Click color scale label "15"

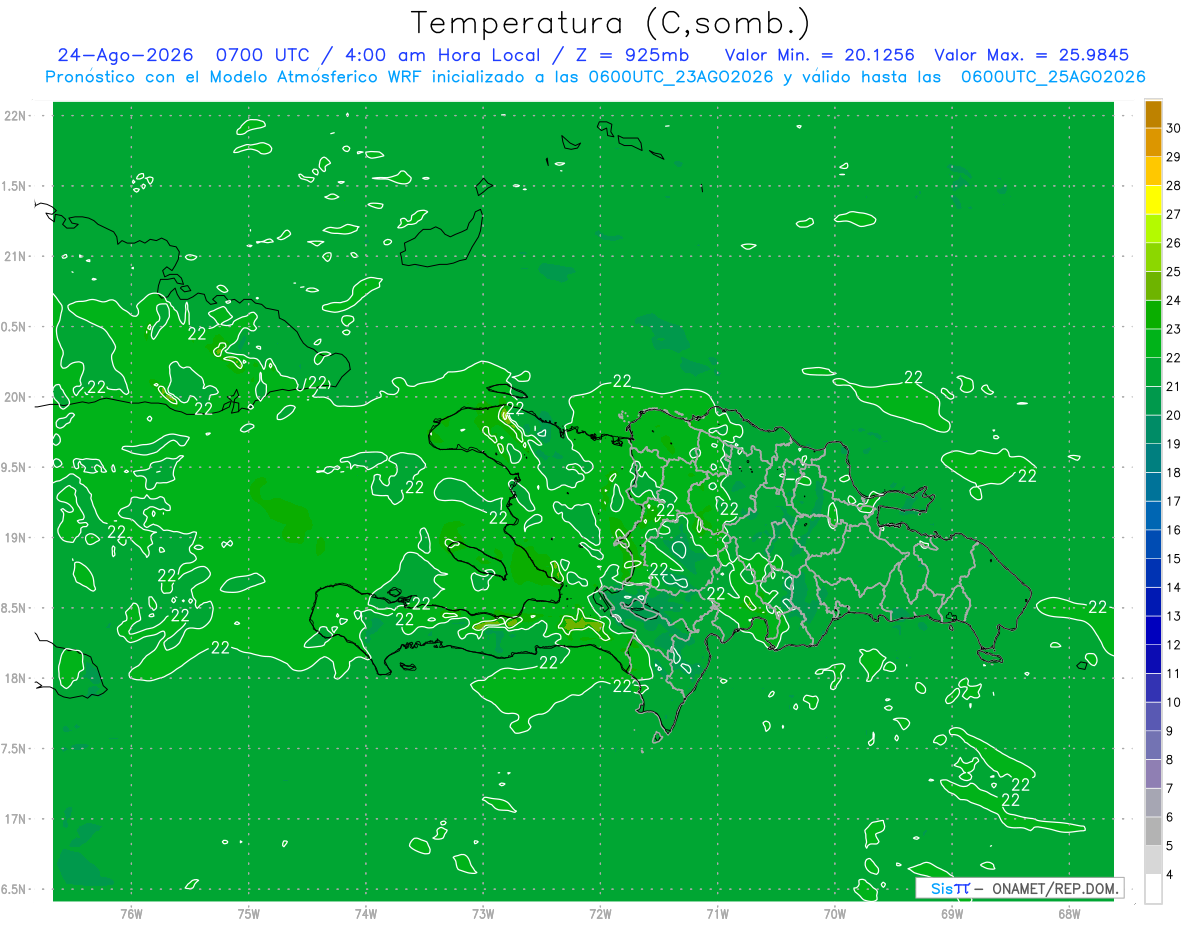(1174, 558)
